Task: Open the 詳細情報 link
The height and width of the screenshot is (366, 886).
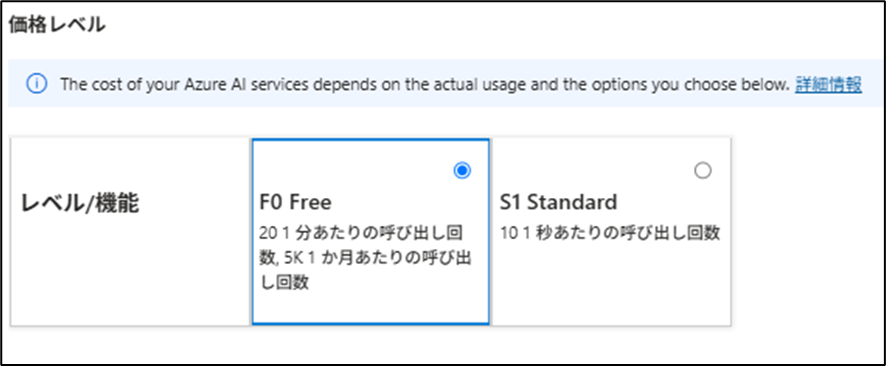Action: click(x=828, y=85)
